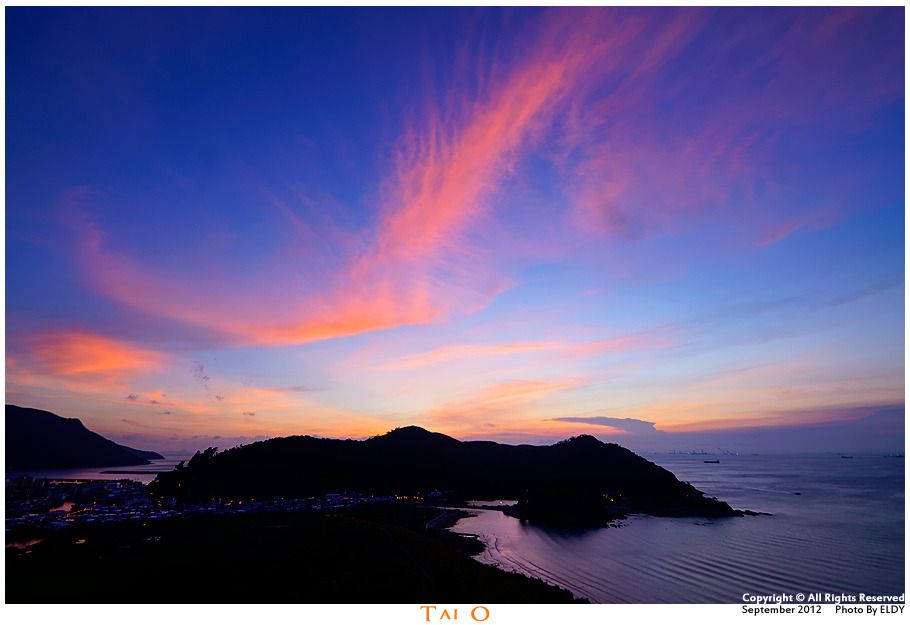Viewport: 910px width, 625px height.
Task: Click the 'Copyright © All Rights Reserved' text
Action: click(x=823, y=598)
